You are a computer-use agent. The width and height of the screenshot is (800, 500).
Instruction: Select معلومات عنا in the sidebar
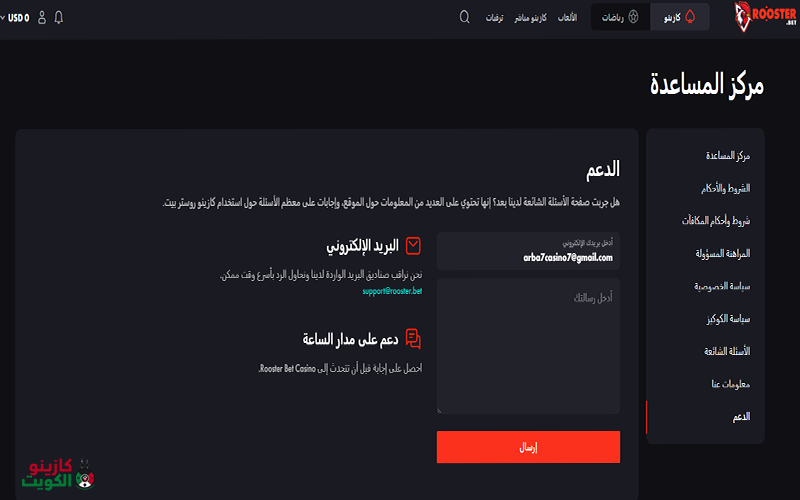point(731,384)
